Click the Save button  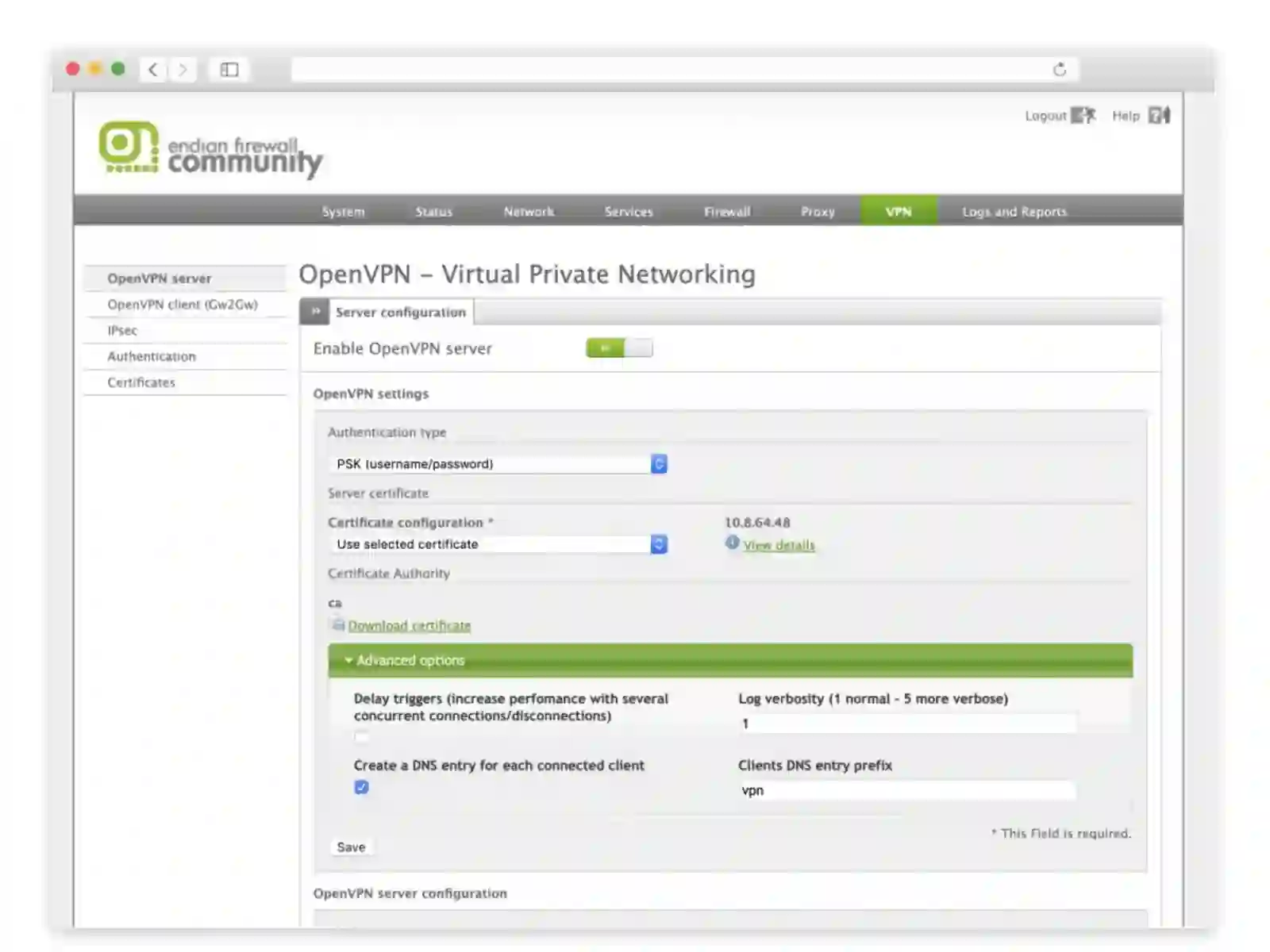tap(351, 847)
